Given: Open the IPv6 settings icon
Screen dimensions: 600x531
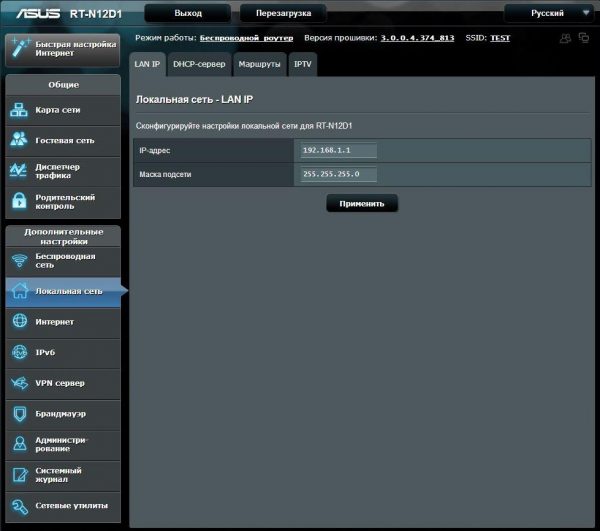Looking at the screenshot, I should [x=20, y=352].
